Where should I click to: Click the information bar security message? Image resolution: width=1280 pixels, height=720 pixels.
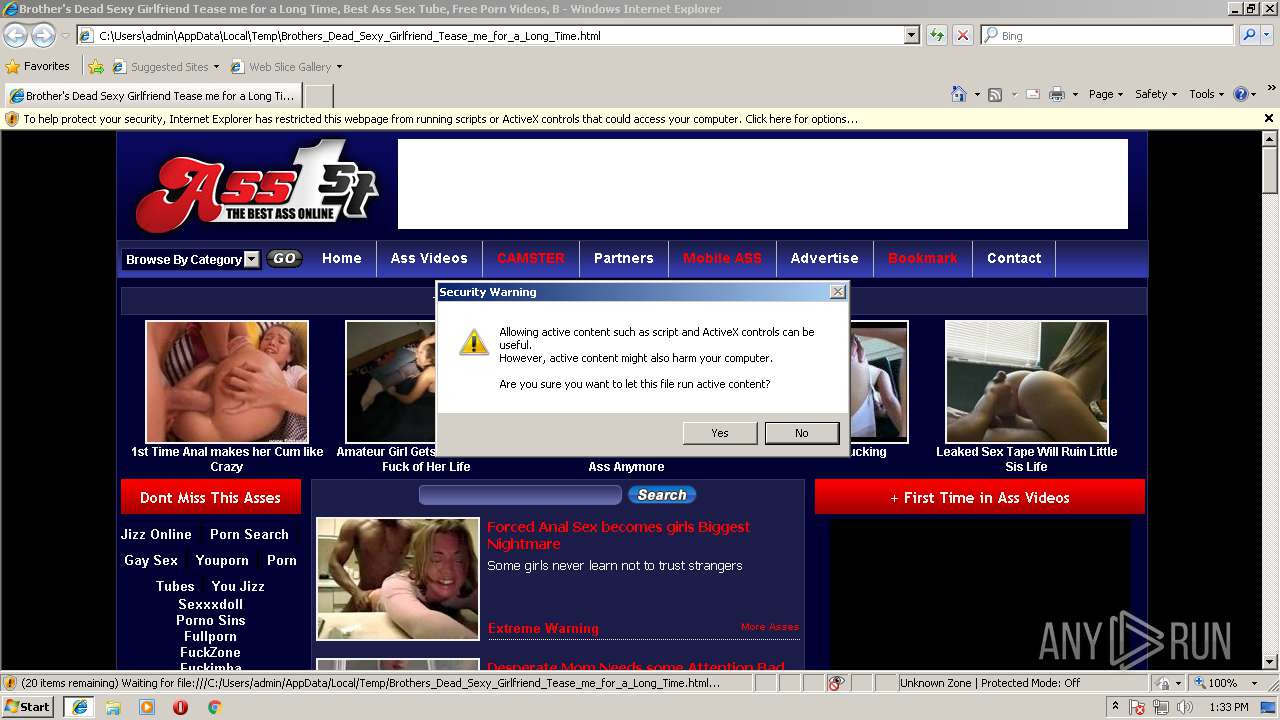tap(440, 118)
